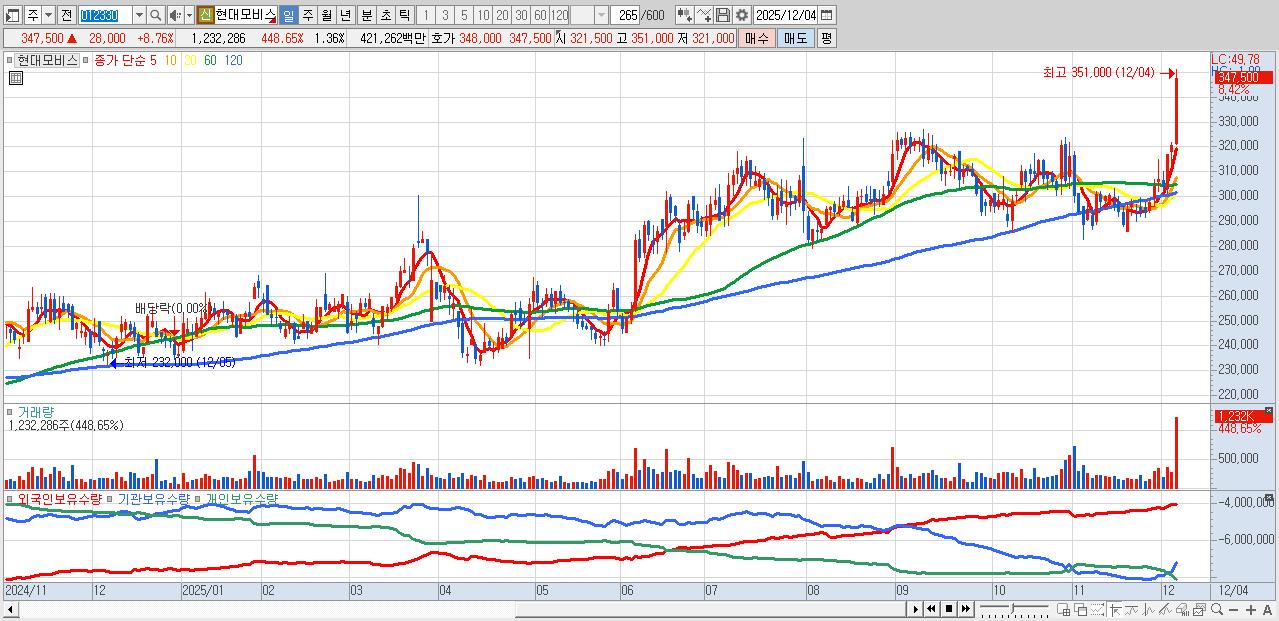Switch to minute chart 분 tab

[366, 15]
